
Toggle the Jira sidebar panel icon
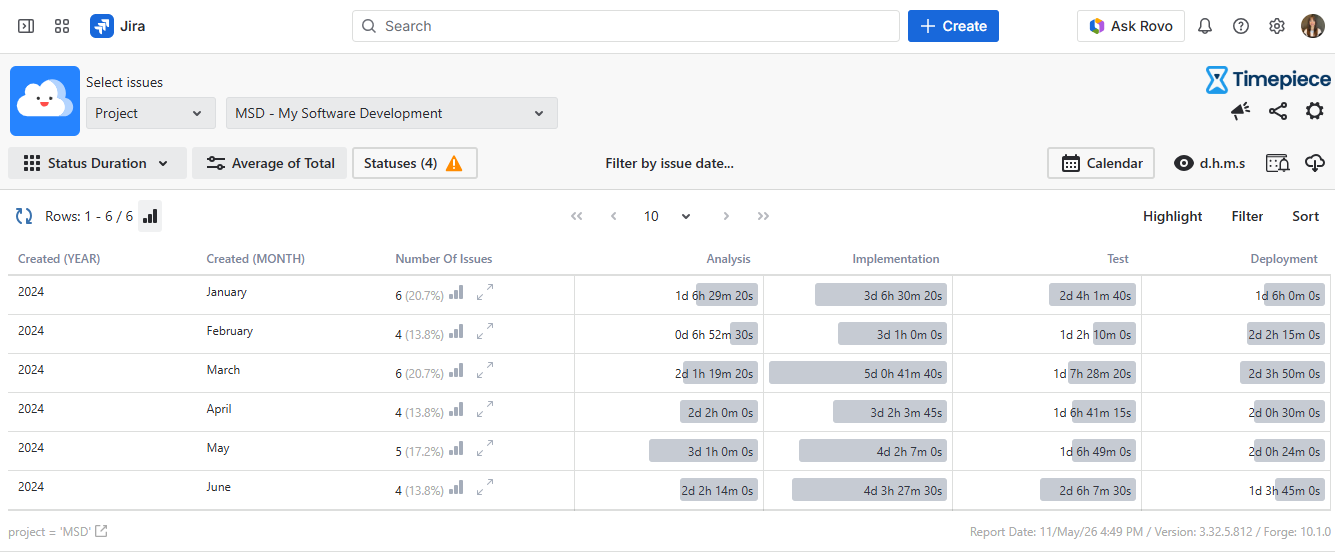pyautogui.click(x=26, y=26)
